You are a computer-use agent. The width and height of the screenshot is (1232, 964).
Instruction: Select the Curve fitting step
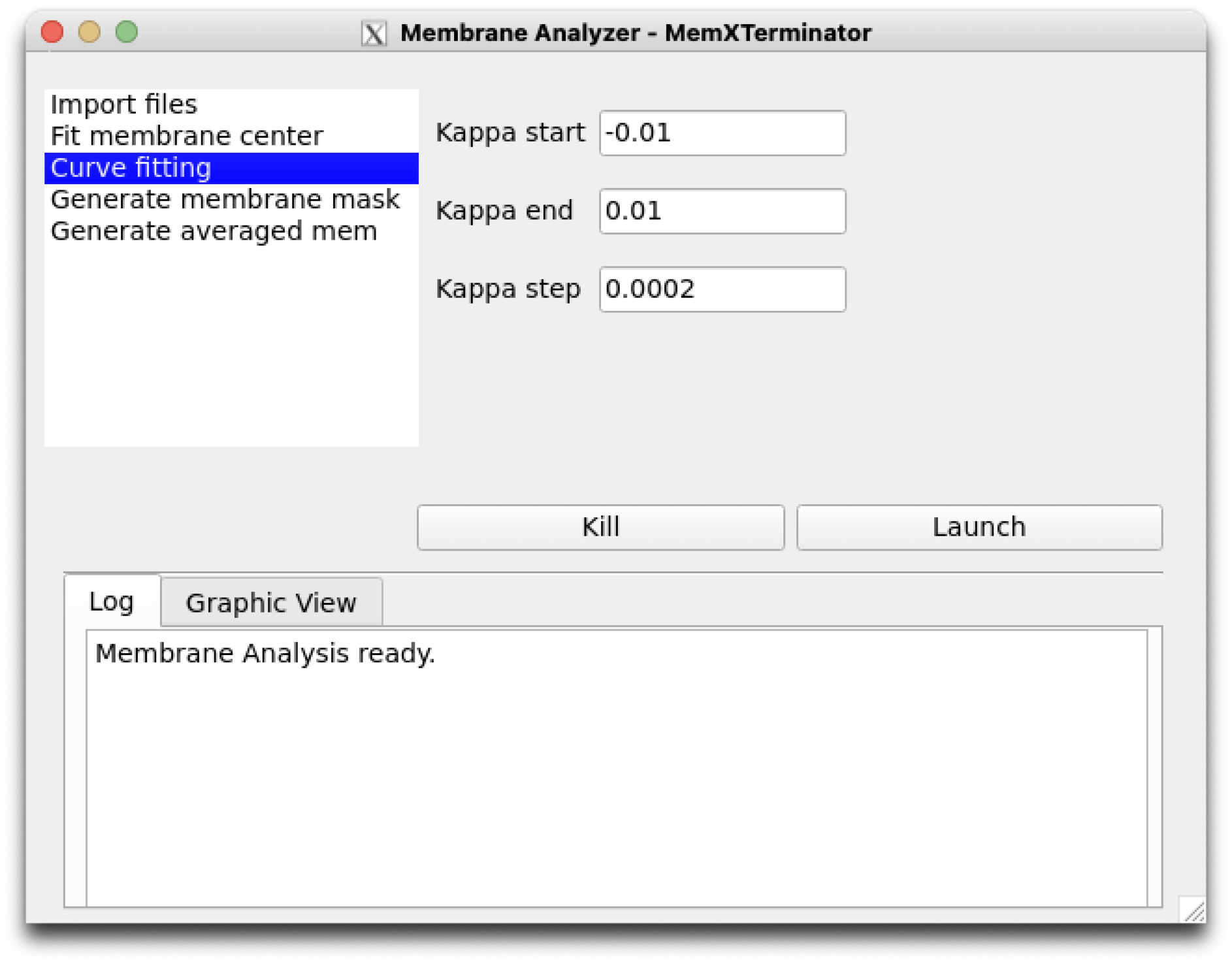tap(231, 169)
